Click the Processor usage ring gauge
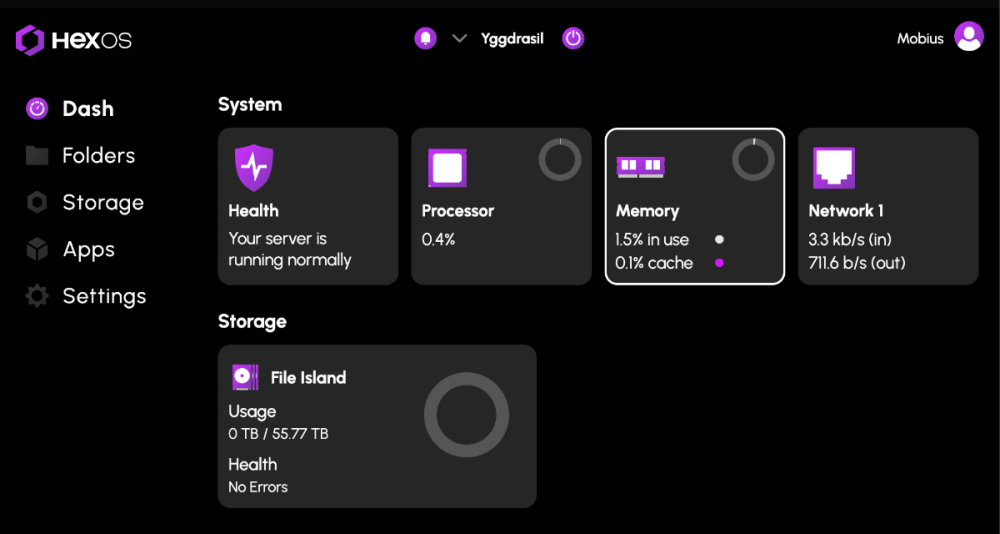Viewport: 1000px width, 534px height. [560, 160]
